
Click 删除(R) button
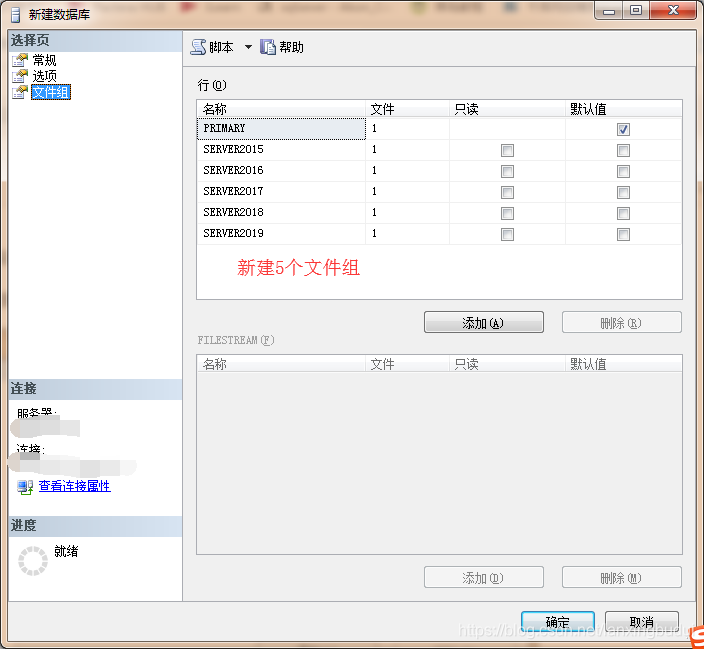[x=621, y=322]
